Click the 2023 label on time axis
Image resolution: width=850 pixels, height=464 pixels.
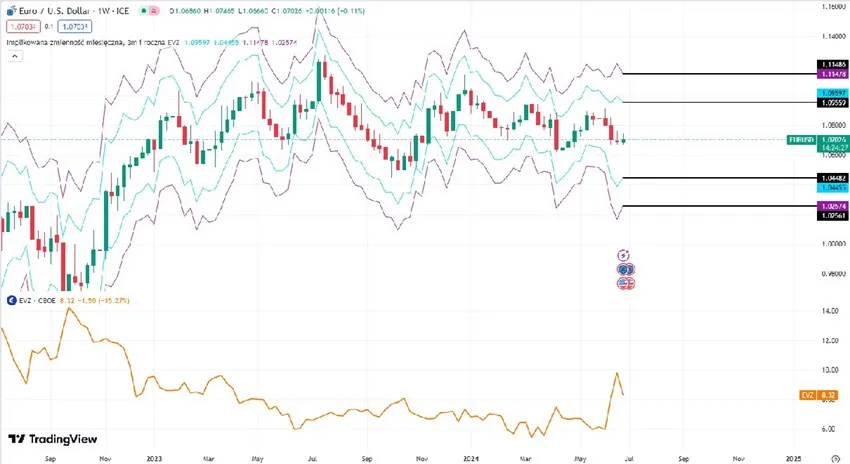[154, 459]
